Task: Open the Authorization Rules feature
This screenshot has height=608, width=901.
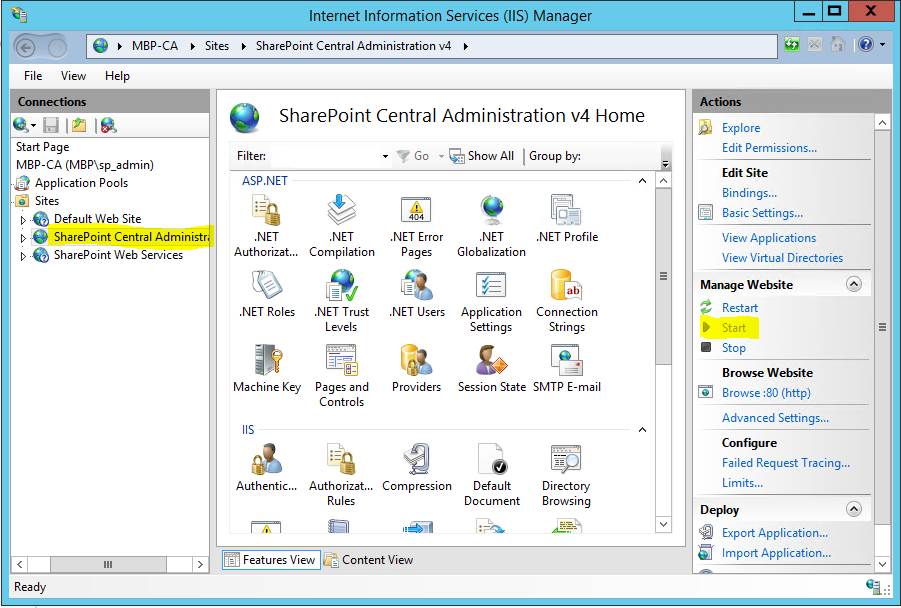Action: [341, 475]
